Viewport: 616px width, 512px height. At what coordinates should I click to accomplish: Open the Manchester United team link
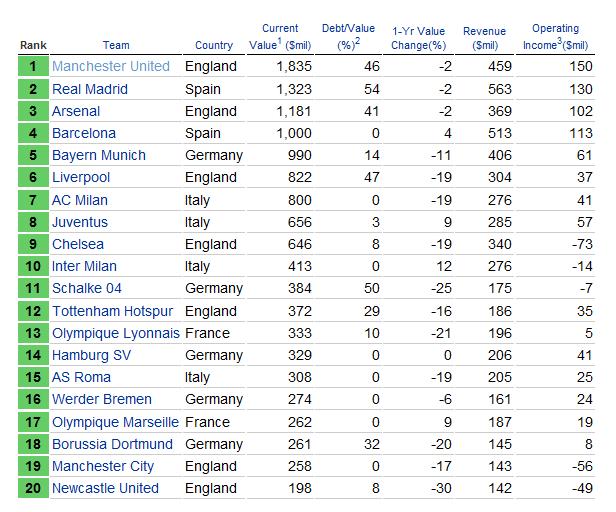click(x=111, y=66)
